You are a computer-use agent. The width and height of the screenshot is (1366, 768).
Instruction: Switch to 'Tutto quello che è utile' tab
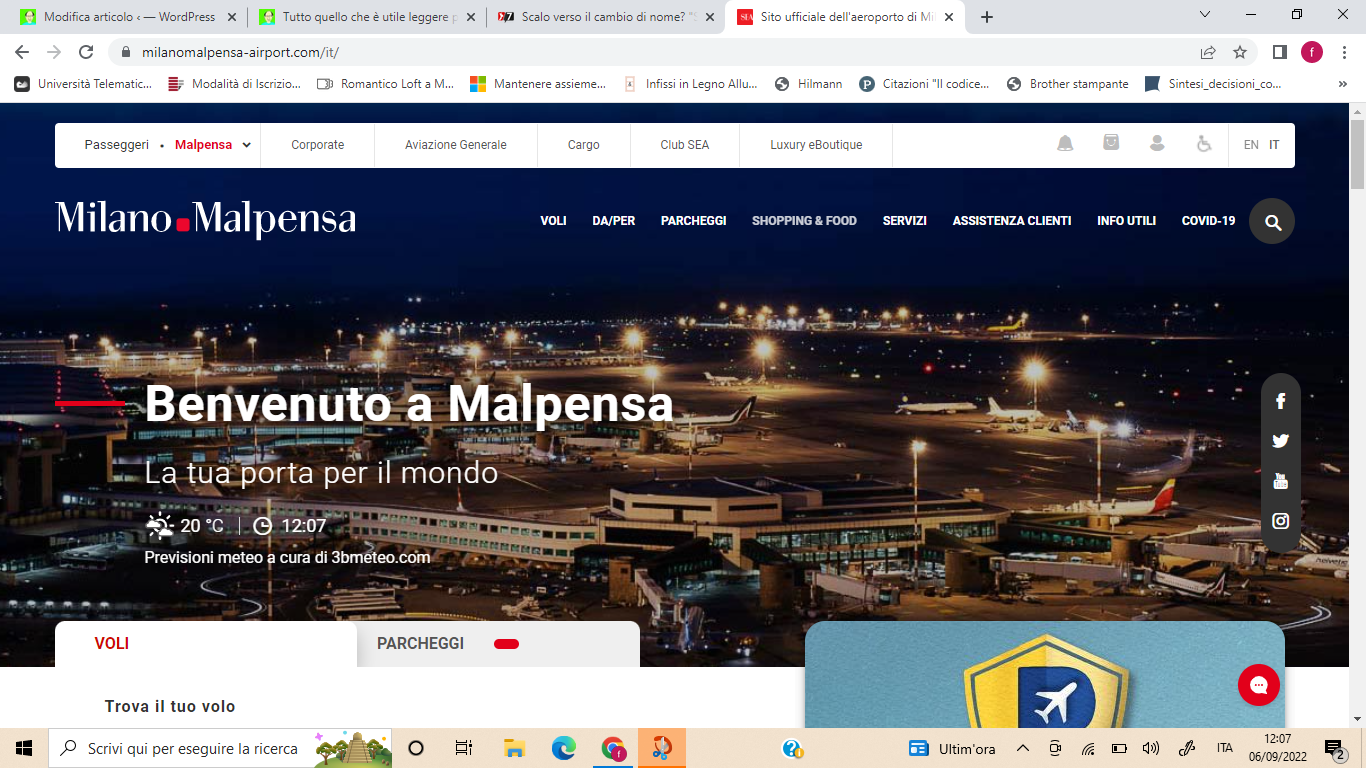(367, 17)
